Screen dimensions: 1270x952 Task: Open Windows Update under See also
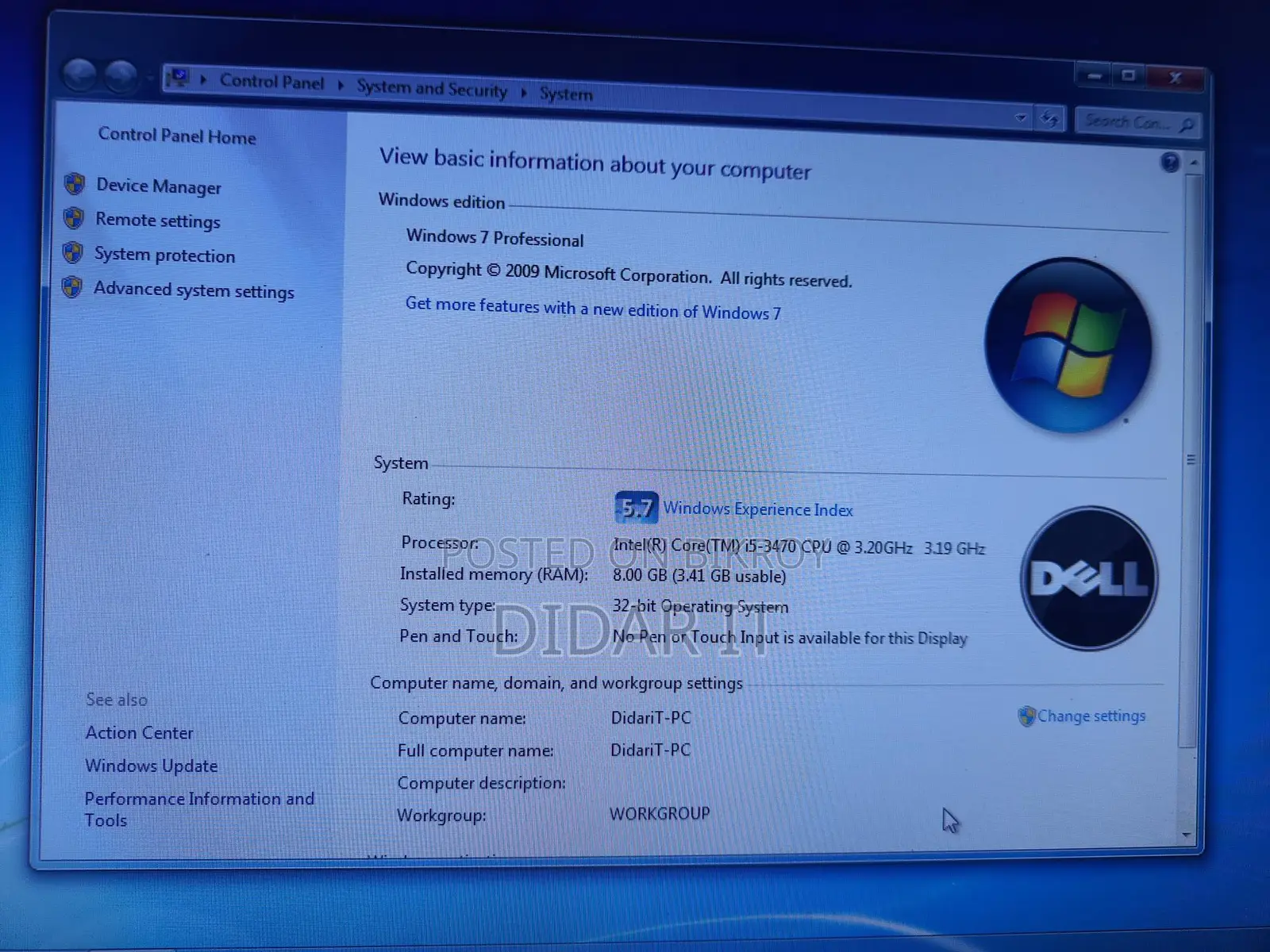click(151, 766)
